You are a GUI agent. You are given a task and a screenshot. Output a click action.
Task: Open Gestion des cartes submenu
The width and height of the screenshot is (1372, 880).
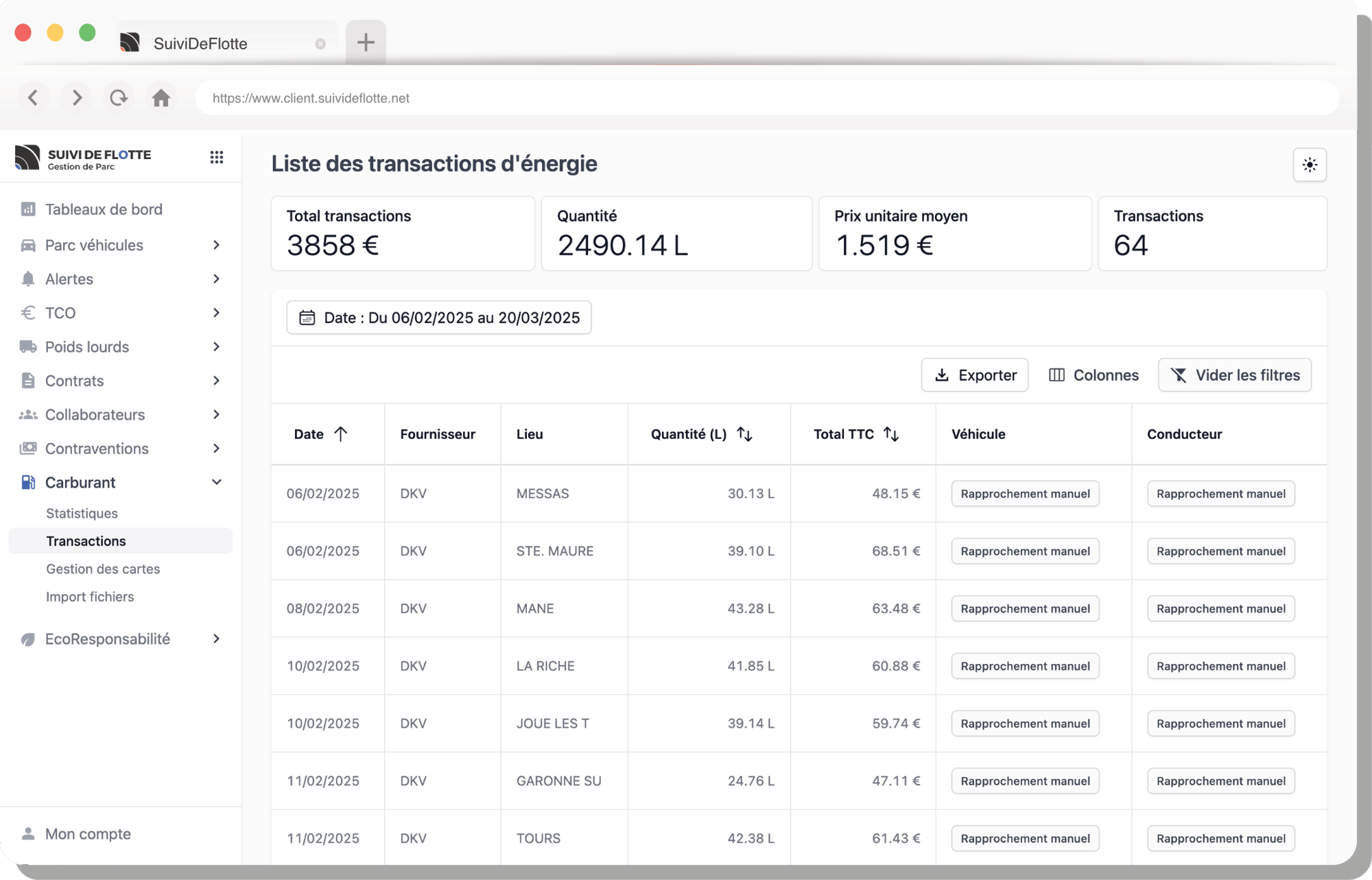[103, 569]
